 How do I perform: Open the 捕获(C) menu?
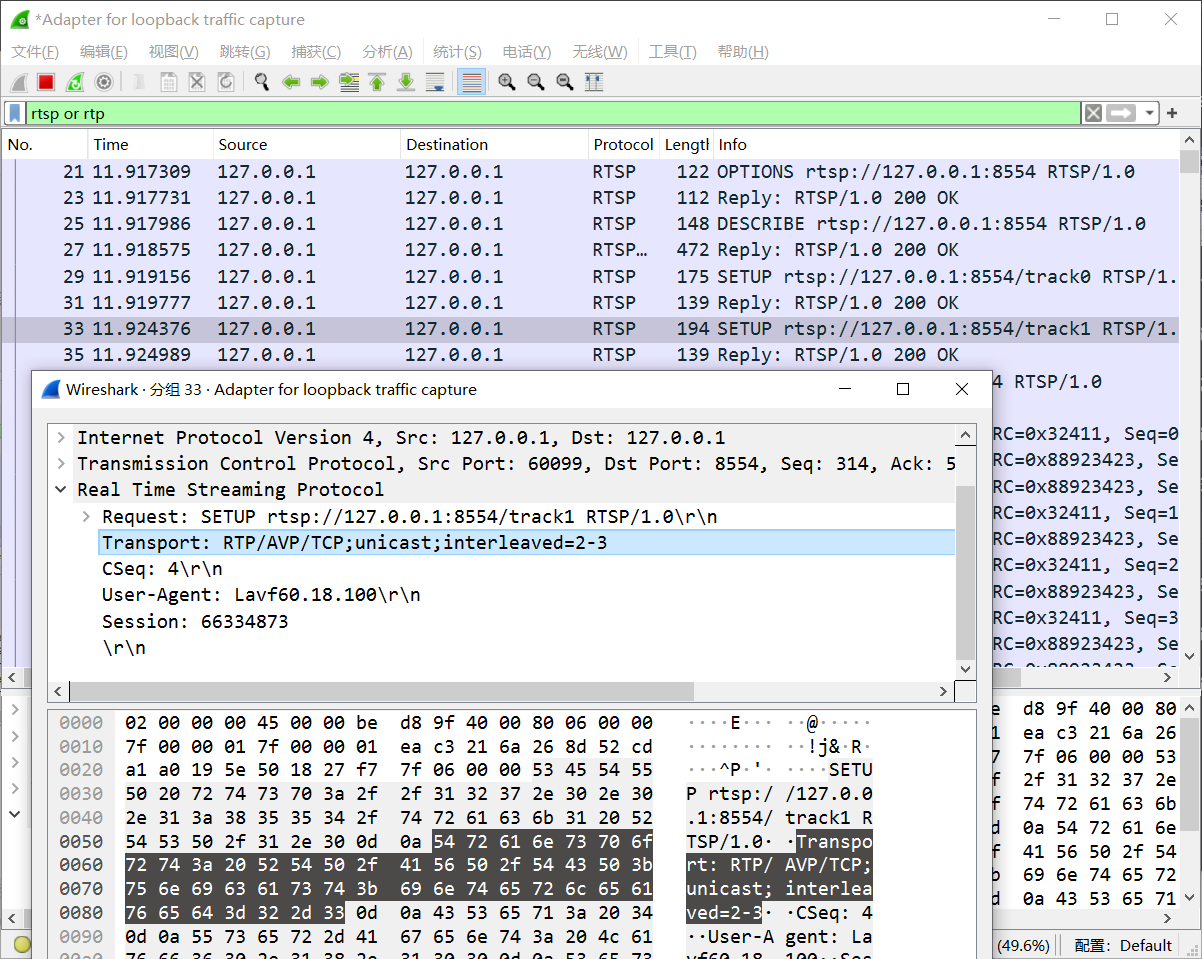click(x=316, y=52)
